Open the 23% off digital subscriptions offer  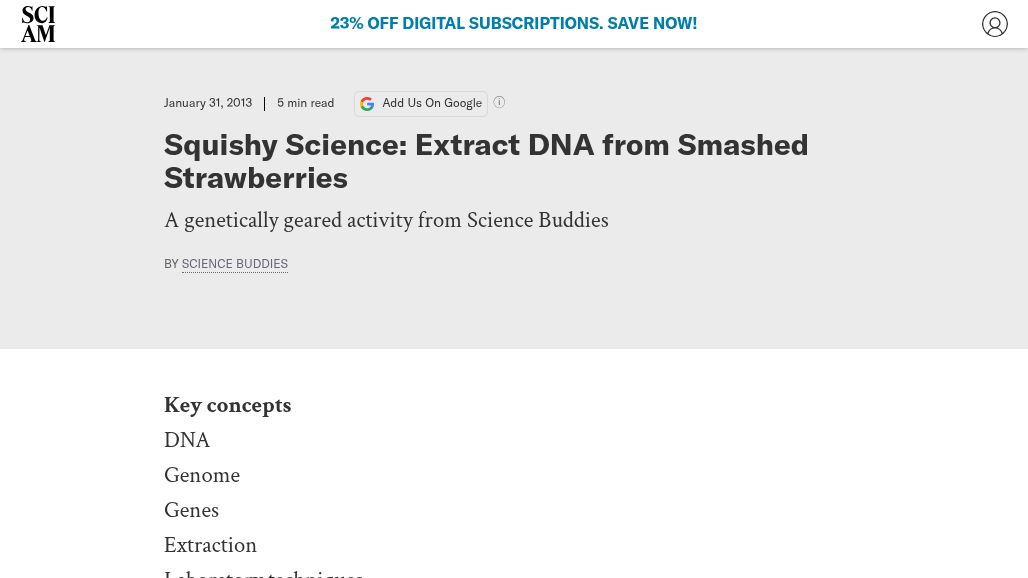[513, 23]
